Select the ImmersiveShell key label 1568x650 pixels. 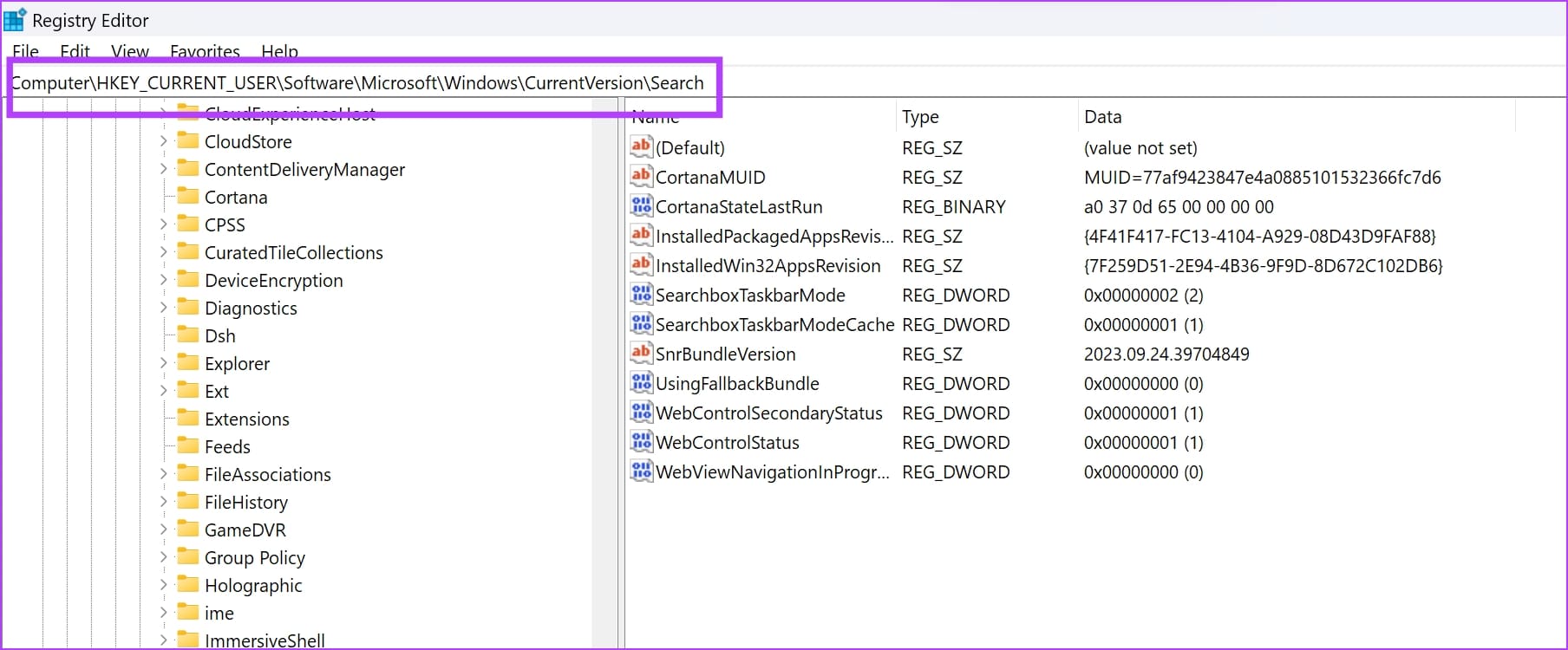[x=265, y=640]
